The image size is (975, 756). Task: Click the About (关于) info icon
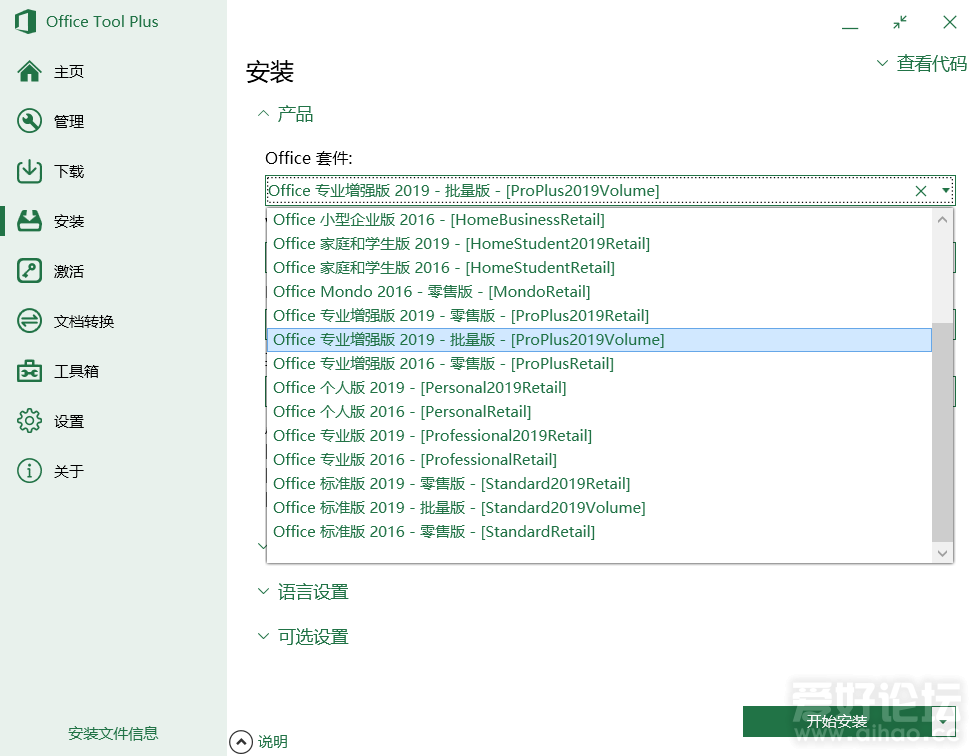coord(30,471)
